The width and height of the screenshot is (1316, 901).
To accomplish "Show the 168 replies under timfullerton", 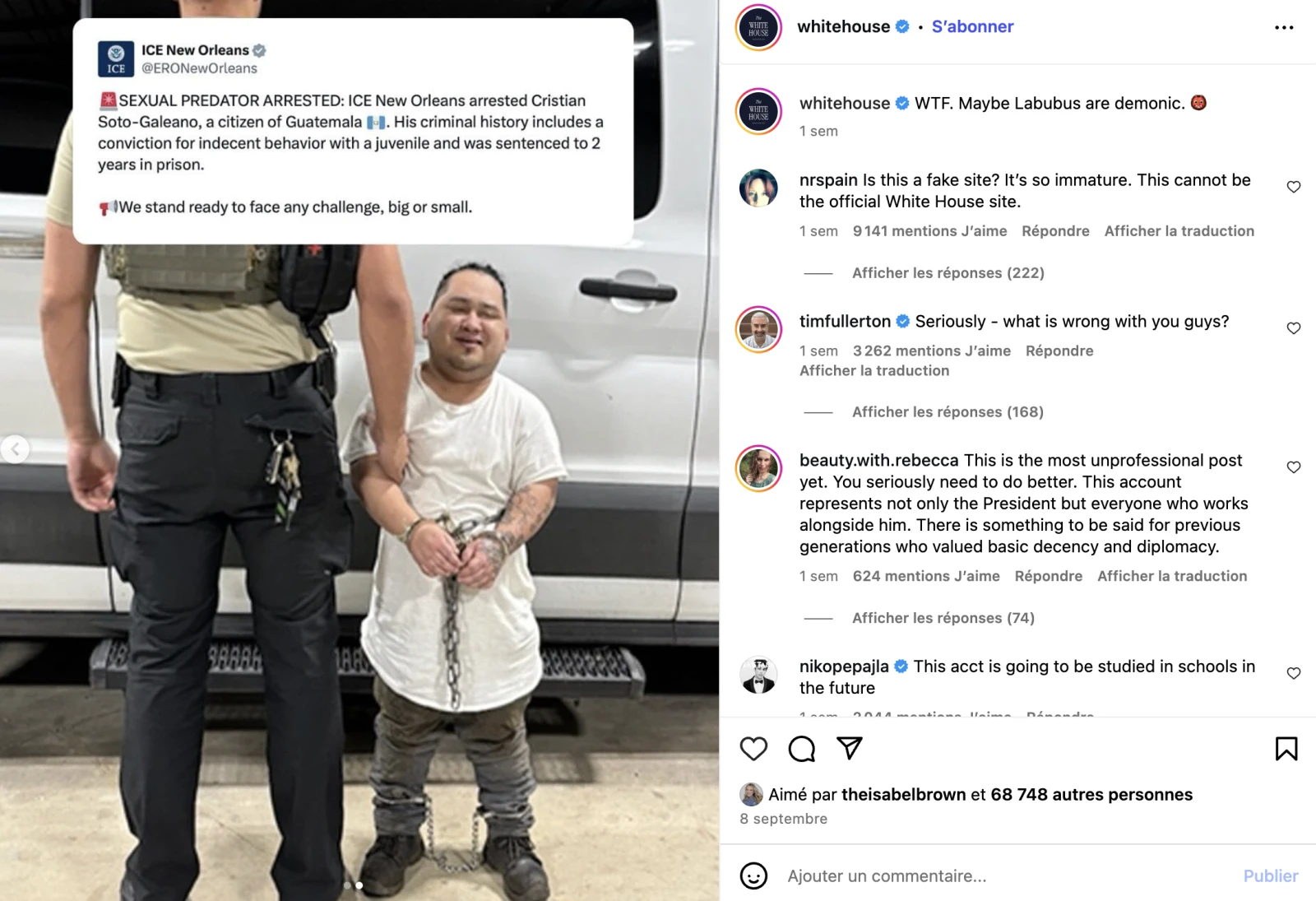I will pos(948,412).
